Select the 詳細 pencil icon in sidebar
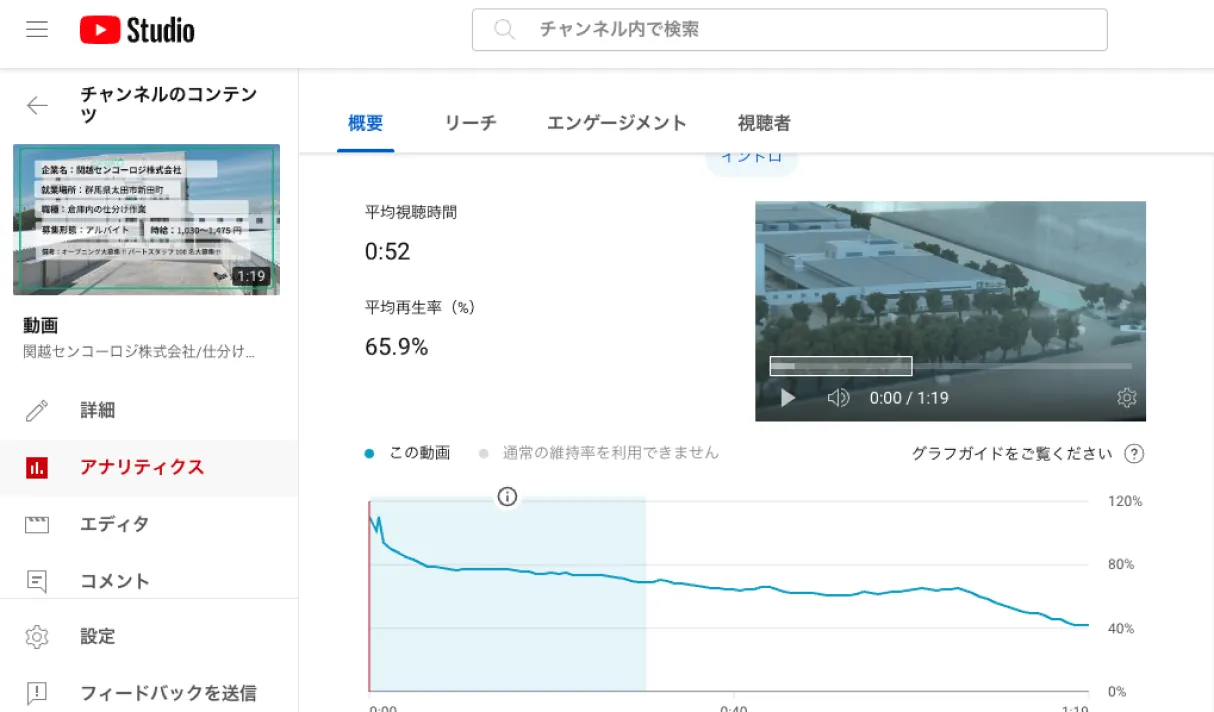Screen dimensions: 1214x712 (37, 410)
